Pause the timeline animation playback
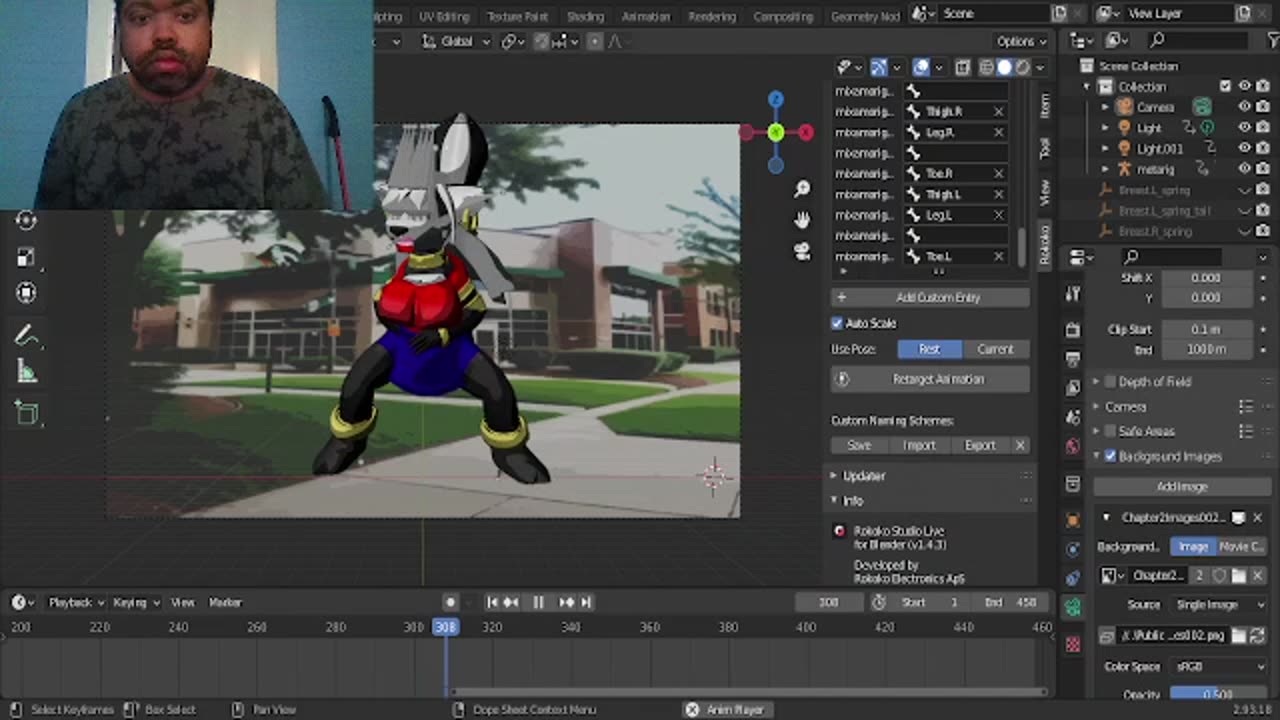This screenshot has width=1280, height=720. pyautogui.click(x=538, y=602)
